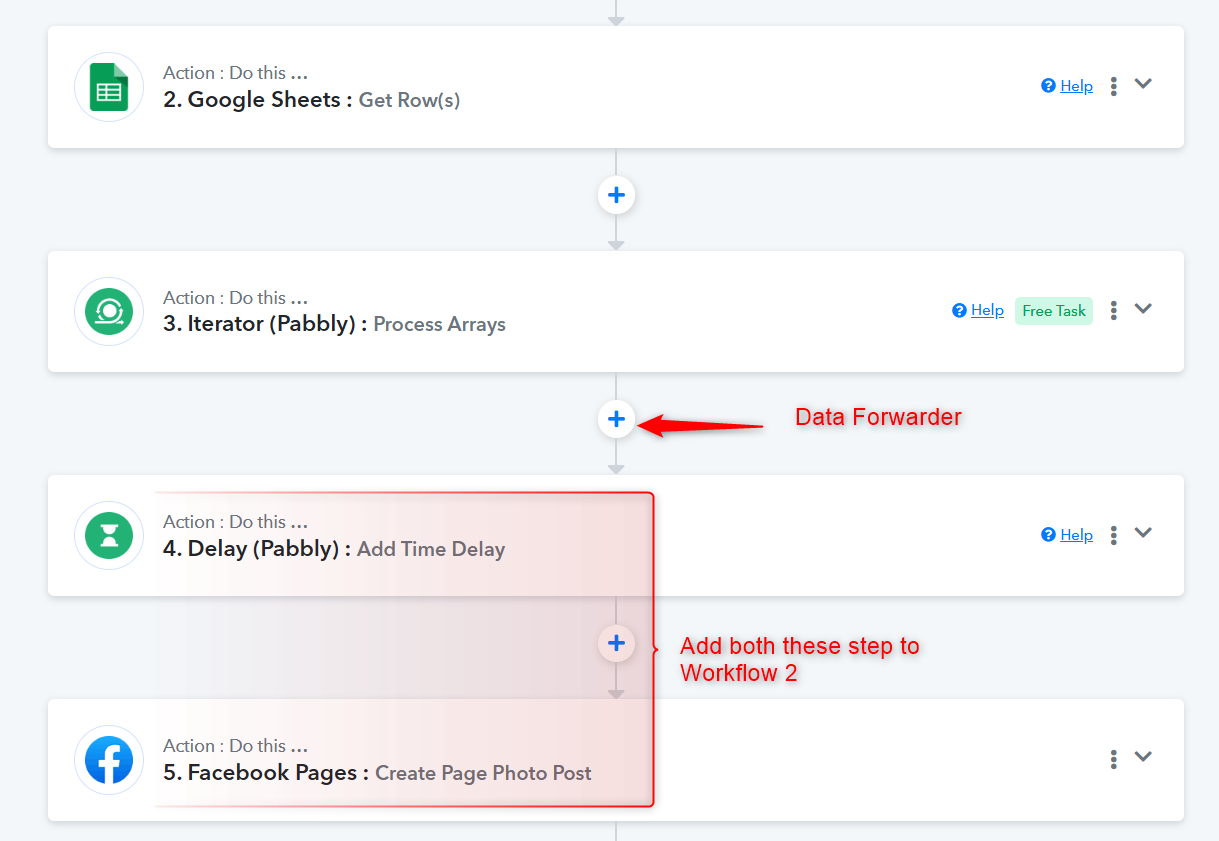Image resolution: width=1219 pixels, height=841 pixels.
Task: Click the Delay (Pabbly) hourglass icon
Action: (x=109, y=536)
